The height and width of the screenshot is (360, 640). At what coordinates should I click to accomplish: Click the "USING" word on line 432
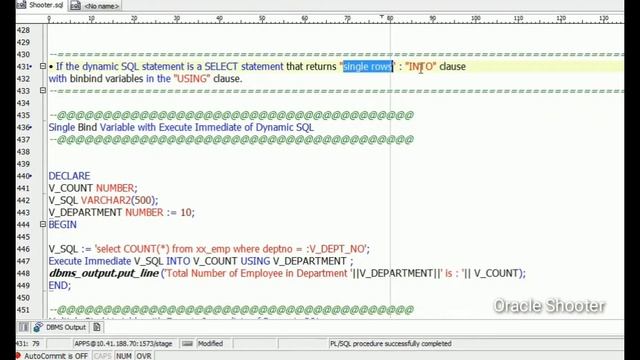pyautogui.click(x=192, y=79)
